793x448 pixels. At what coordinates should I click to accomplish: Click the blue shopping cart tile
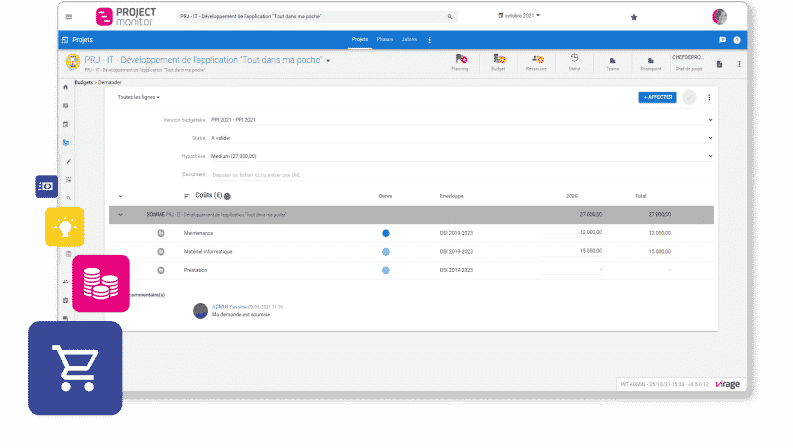tap(75, 368)
